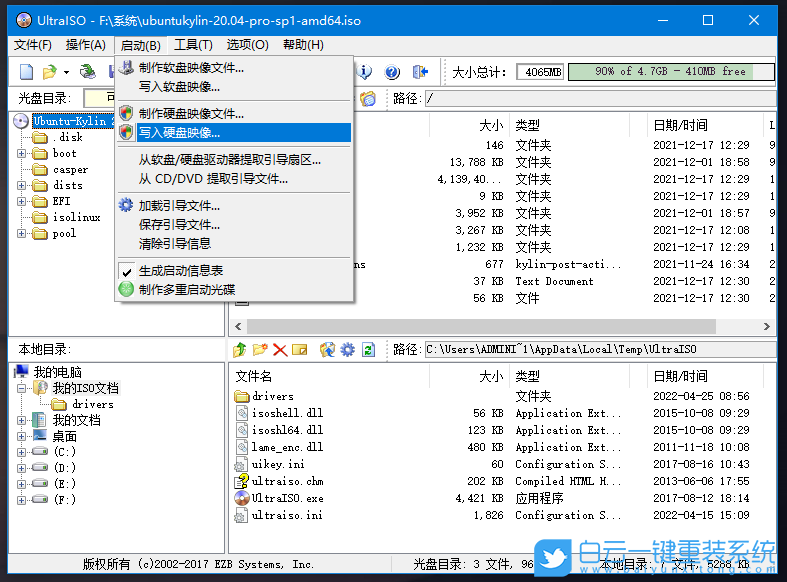
Task: Click the 我的电脑 computer icon
Action: tap(22, 371)
